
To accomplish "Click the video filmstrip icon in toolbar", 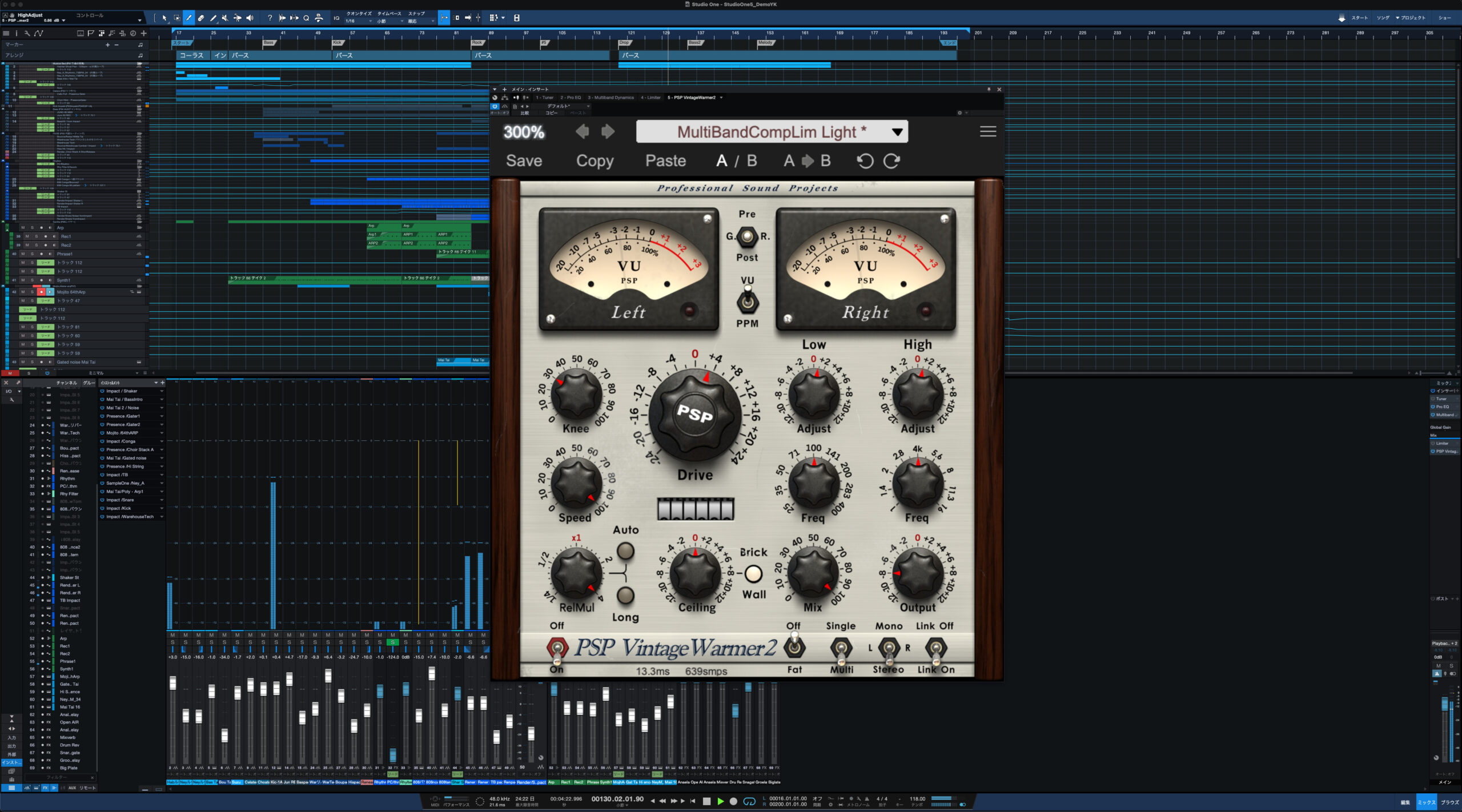I will tap(516, 18).
